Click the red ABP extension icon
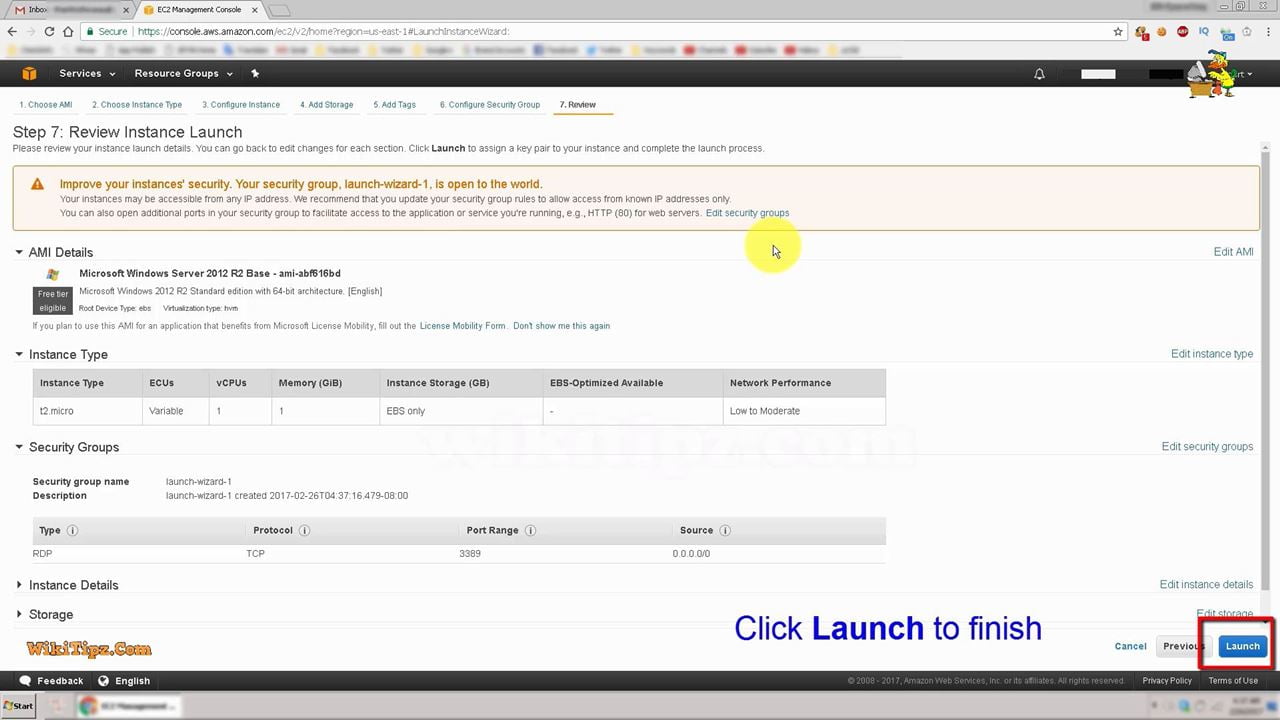Viewport: 1280px width, 720px height. coord(1182,31)
